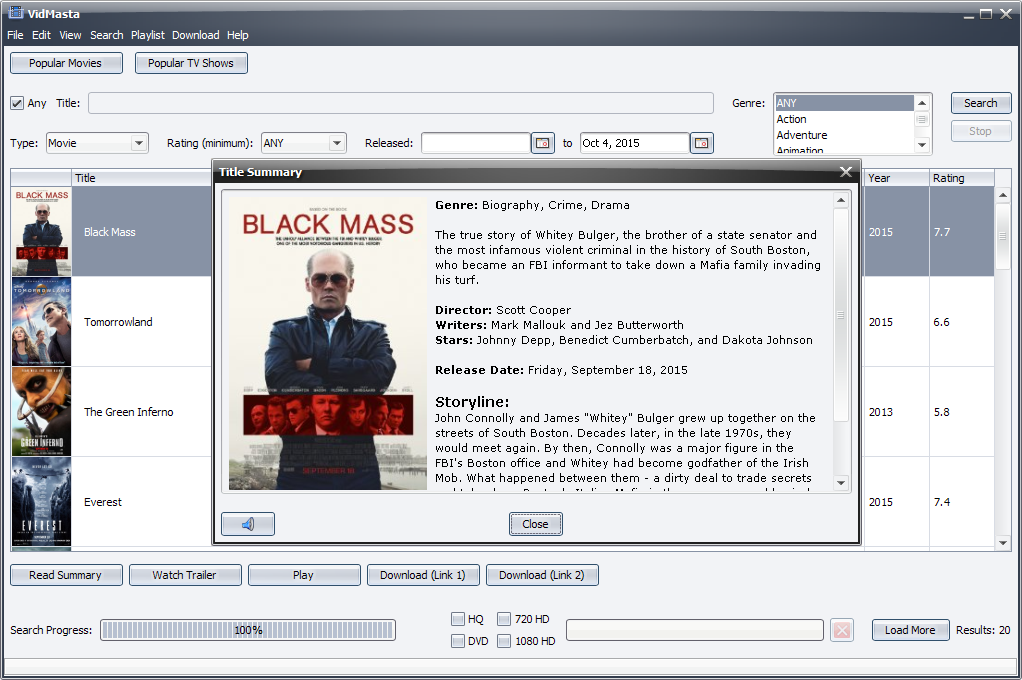Screen dimensions: 1022x680
Task: Enable the 1080 HD checkbox
Action: [504, 641]
